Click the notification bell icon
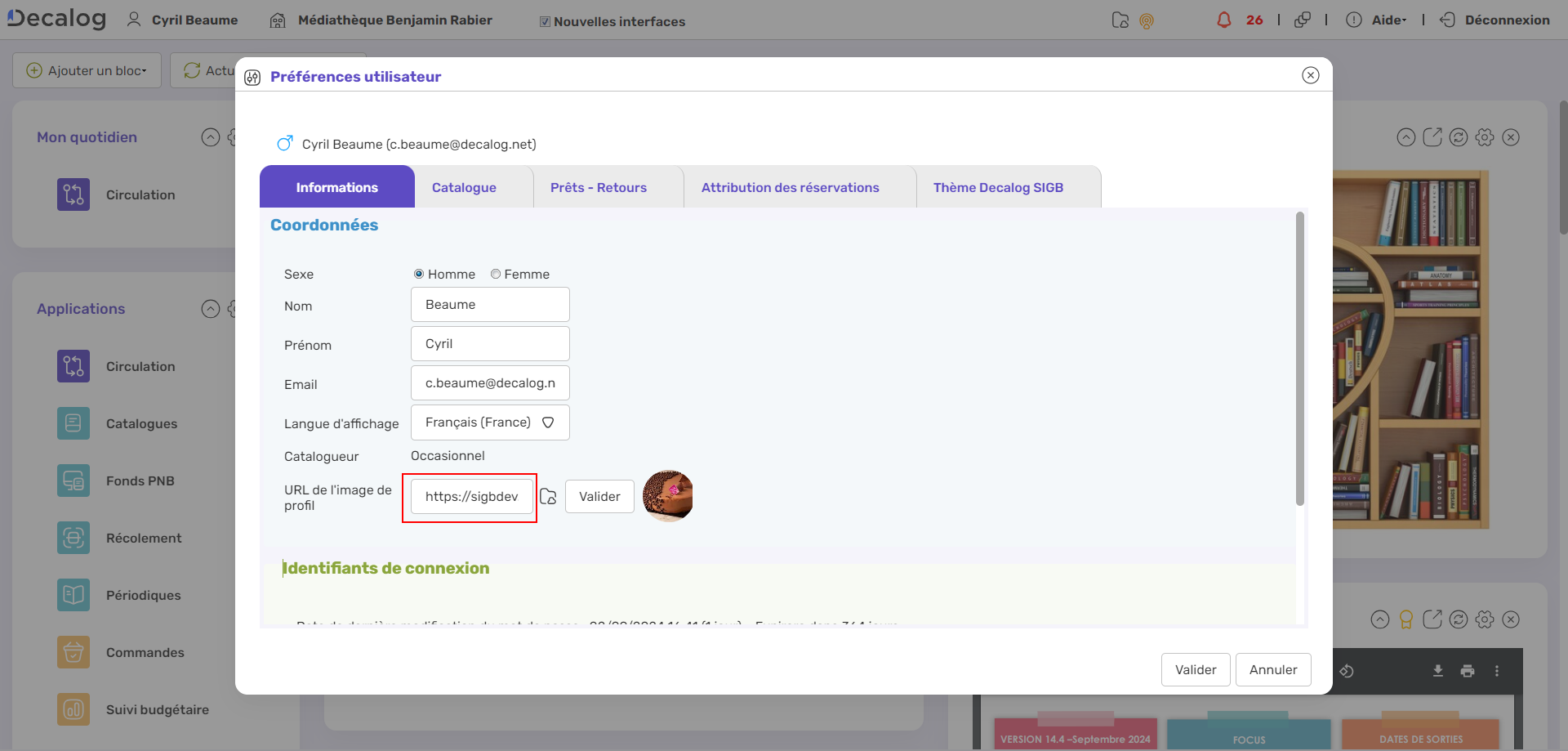The width and height of the screenshot is (1568, 751). point(1223,20)
